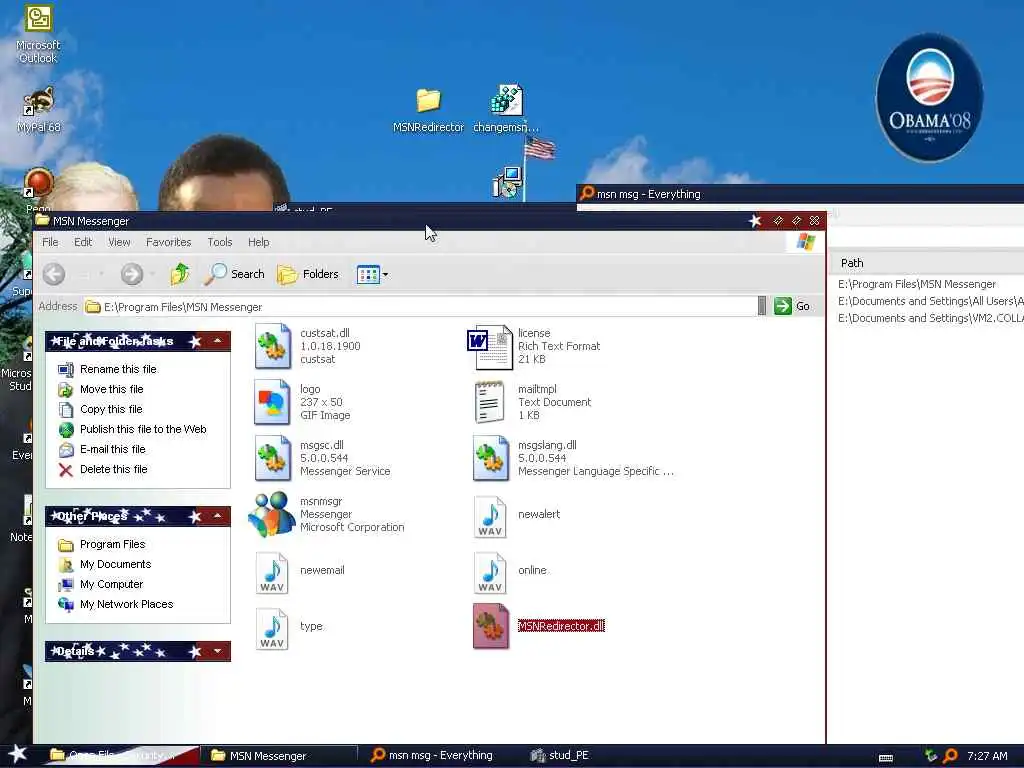Screen dimensions: 1024x768
Task: Select the msgsc.dll file icon
Action: click(x=273, y=458)
